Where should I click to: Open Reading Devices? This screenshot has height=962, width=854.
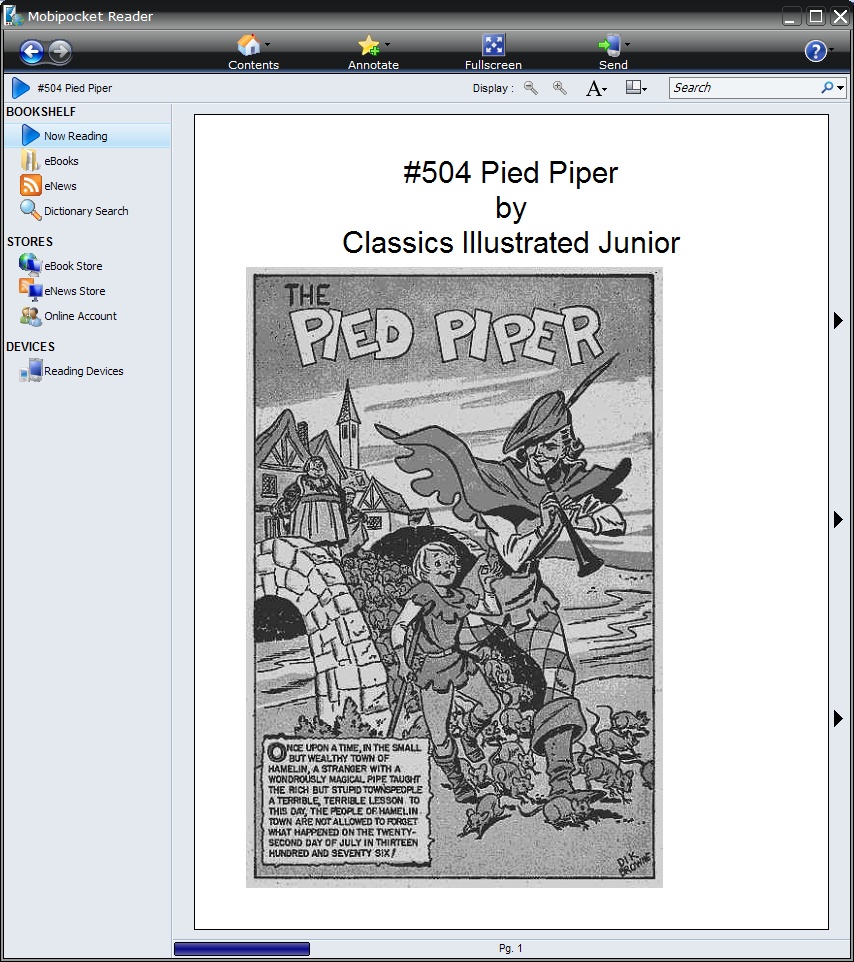pyautogui.click(x=83, y=371)
